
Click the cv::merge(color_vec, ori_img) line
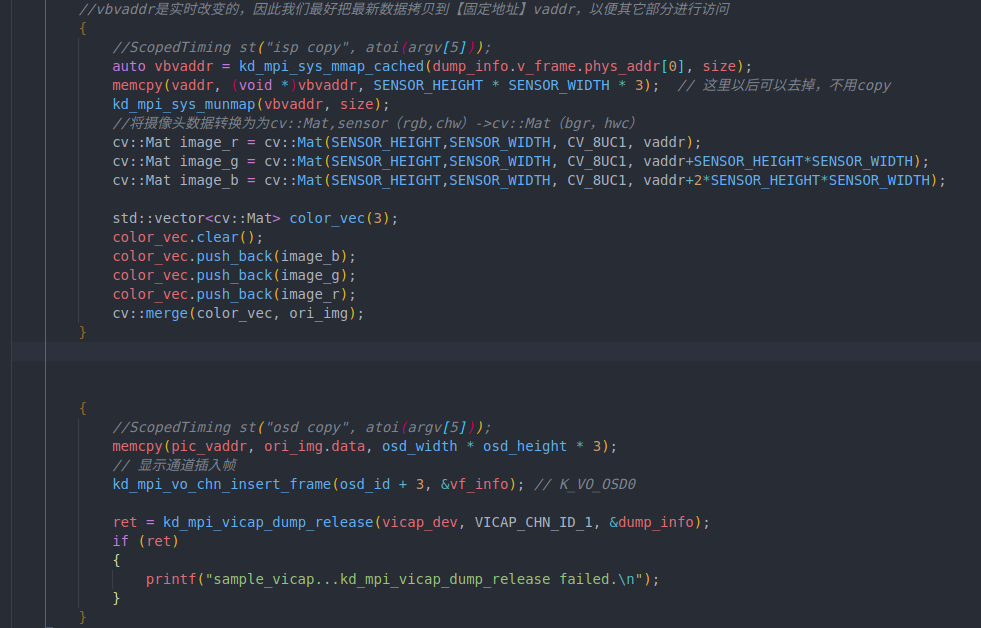238,313
